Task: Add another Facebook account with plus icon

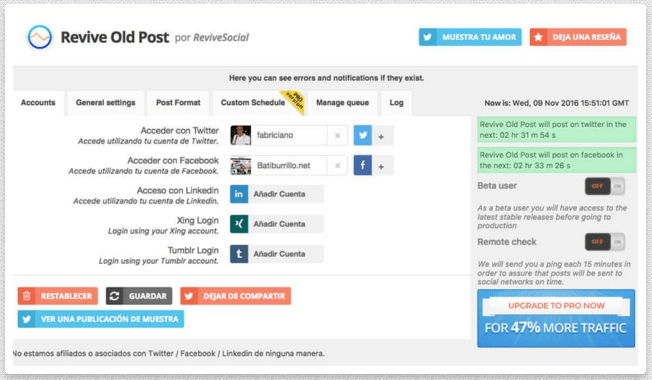Action: click(x=381, y=166)
